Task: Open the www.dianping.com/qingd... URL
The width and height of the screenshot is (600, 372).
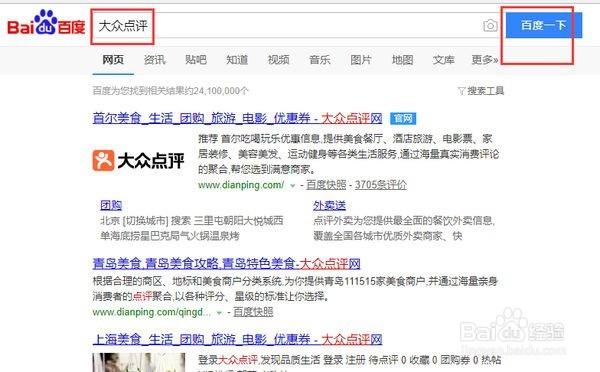Action: 152,312
